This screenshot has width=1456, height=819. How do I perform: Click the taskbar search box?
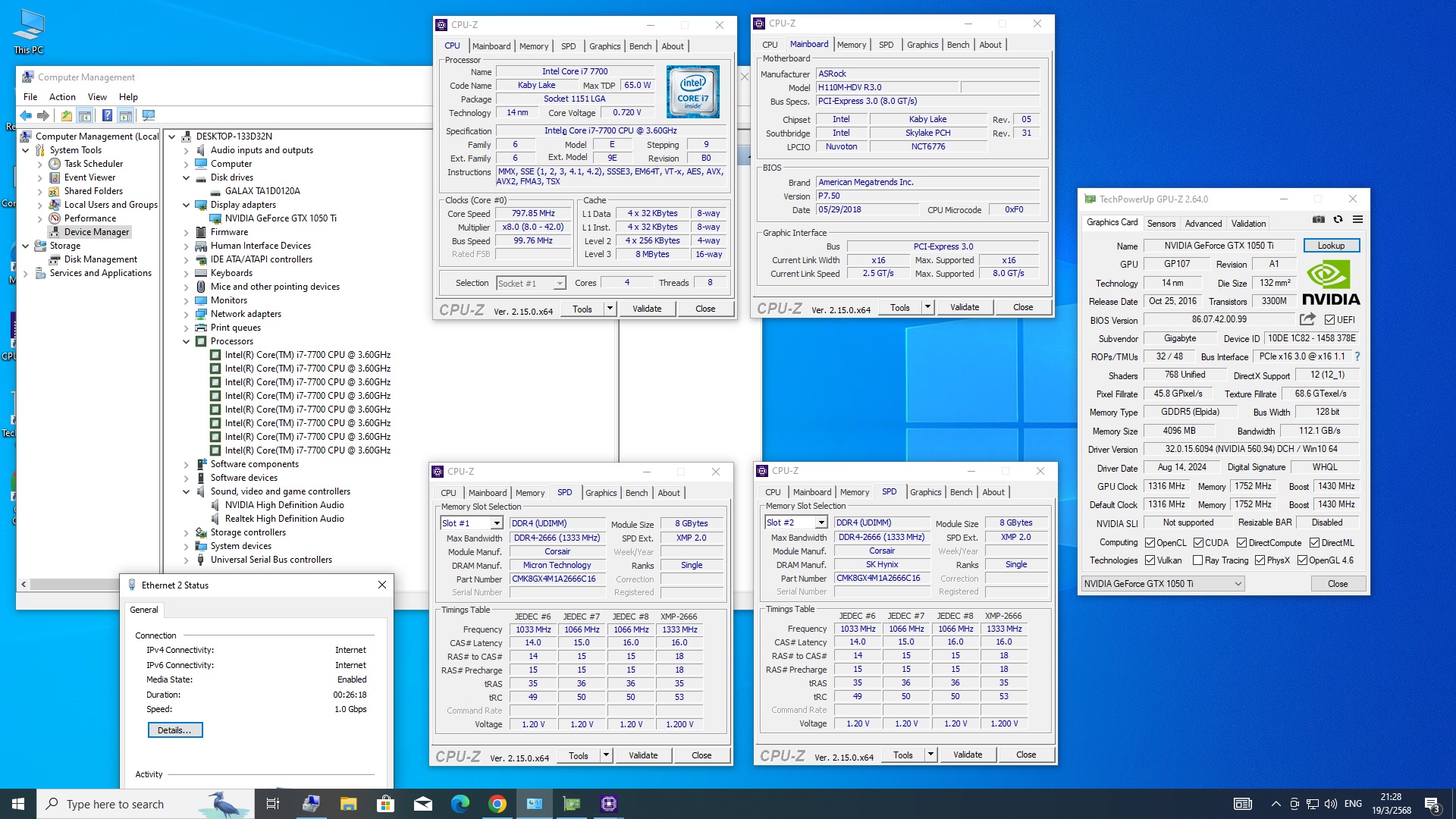click(144, 804)
